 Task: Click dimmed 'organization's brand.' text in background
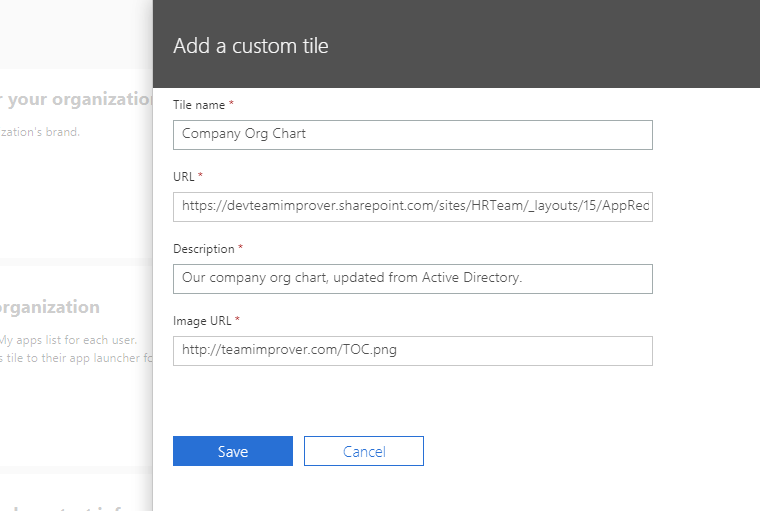[x=40, y=132]
